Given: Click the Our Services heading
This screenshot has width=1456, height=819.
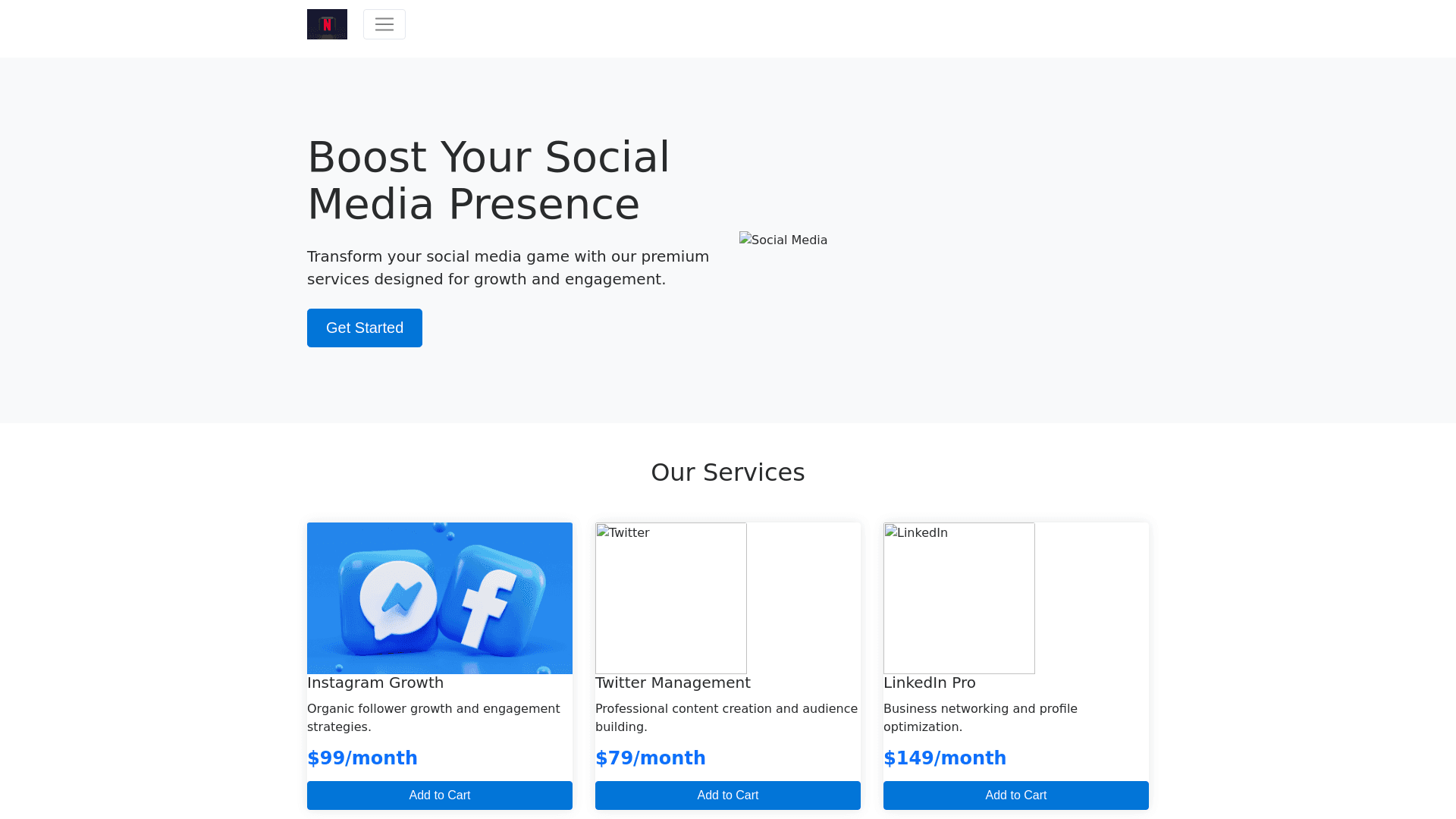Looking at the screenshot, I should pyautogui.click(x=728, y=472).
